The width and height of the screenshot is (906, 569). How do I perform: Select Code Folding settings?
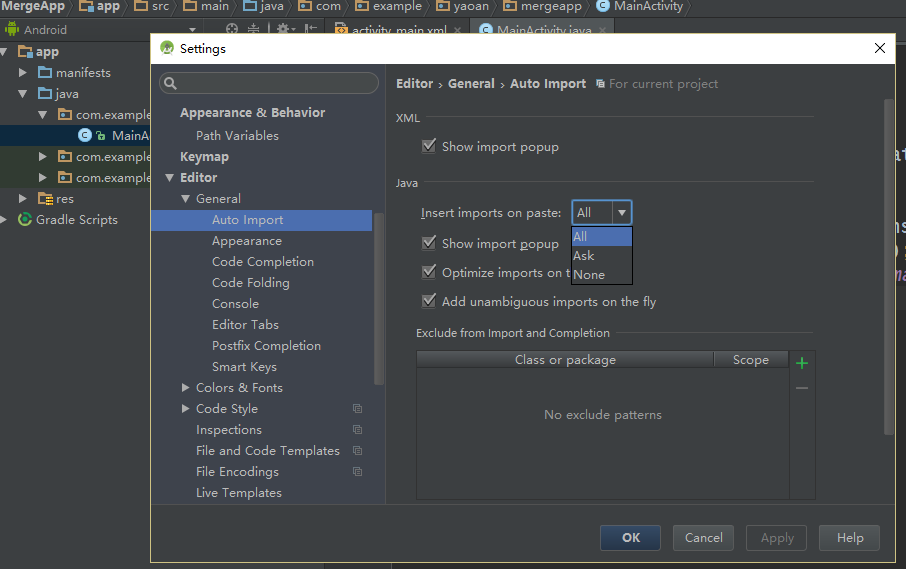(x=251, y=282)
